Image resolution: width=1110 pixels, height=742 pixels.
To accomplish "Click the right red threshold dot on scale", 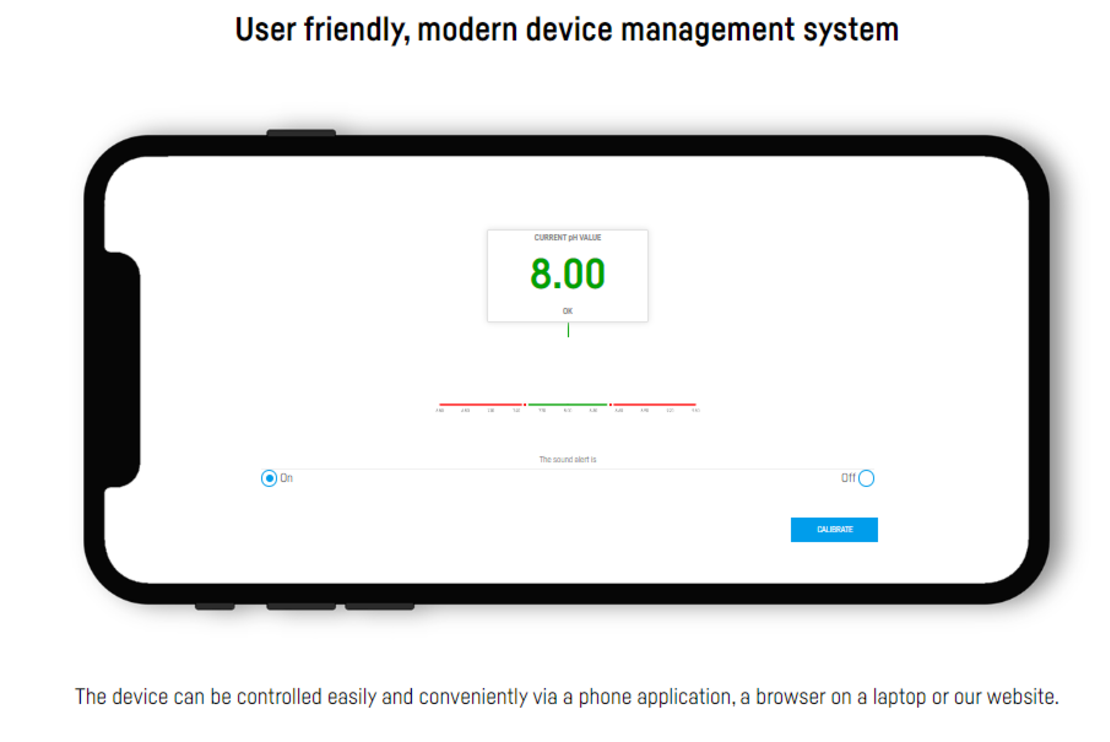I will pyautogui.click(x=610, y=405).
